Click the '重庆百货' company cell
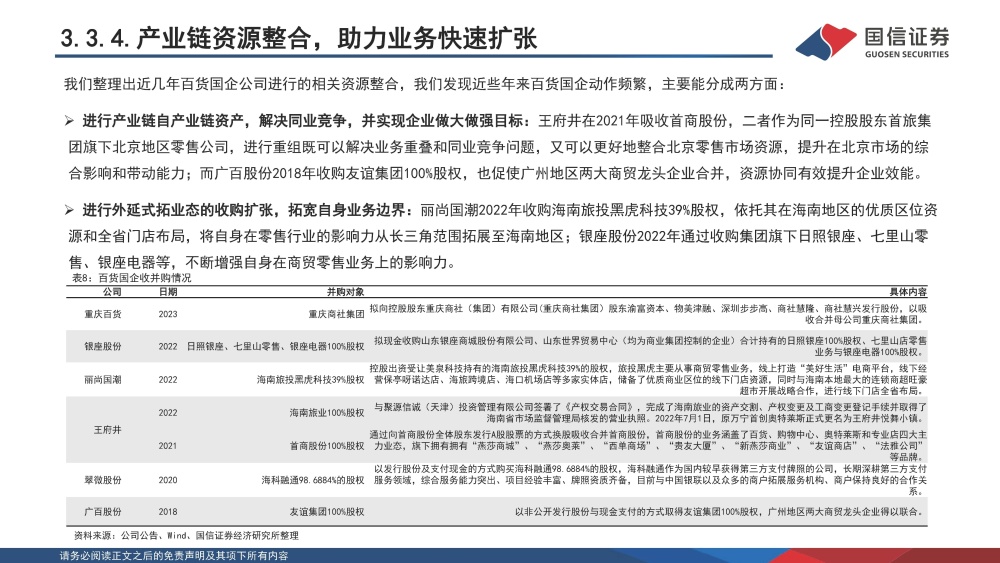Image resolution: width=1000 pixels, height=563 pixels. pyautogui.click(x=103, y=314)
